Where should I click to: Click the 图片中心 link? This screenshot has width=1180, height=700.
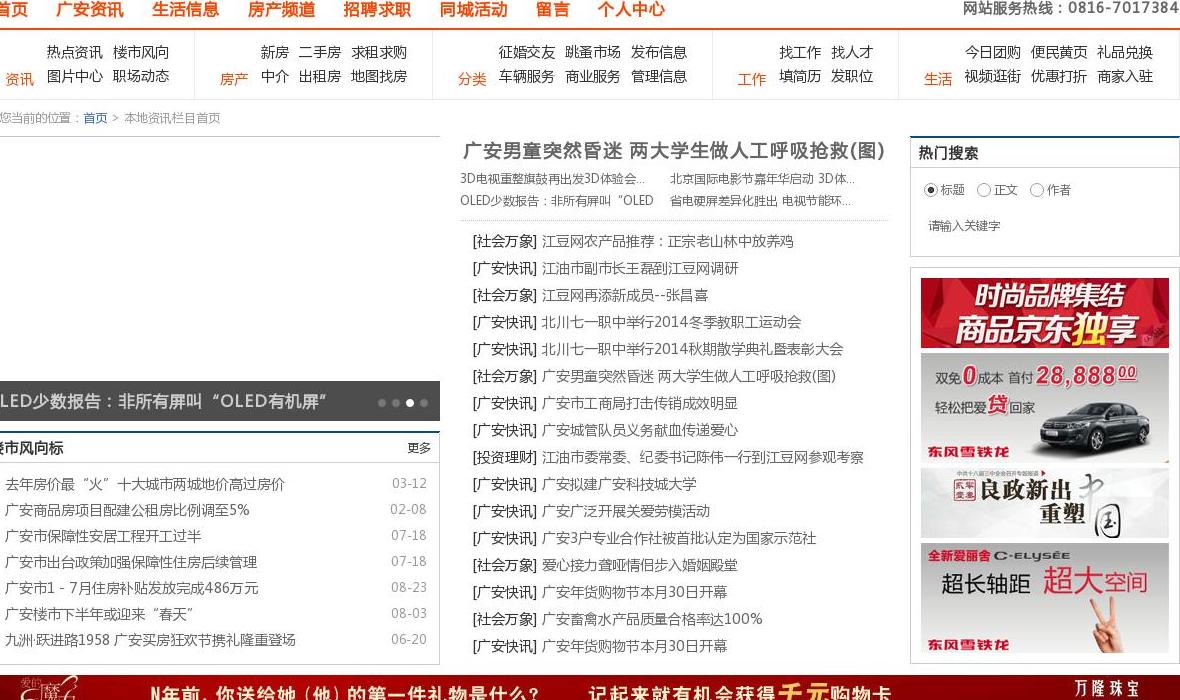coord(75,77)
